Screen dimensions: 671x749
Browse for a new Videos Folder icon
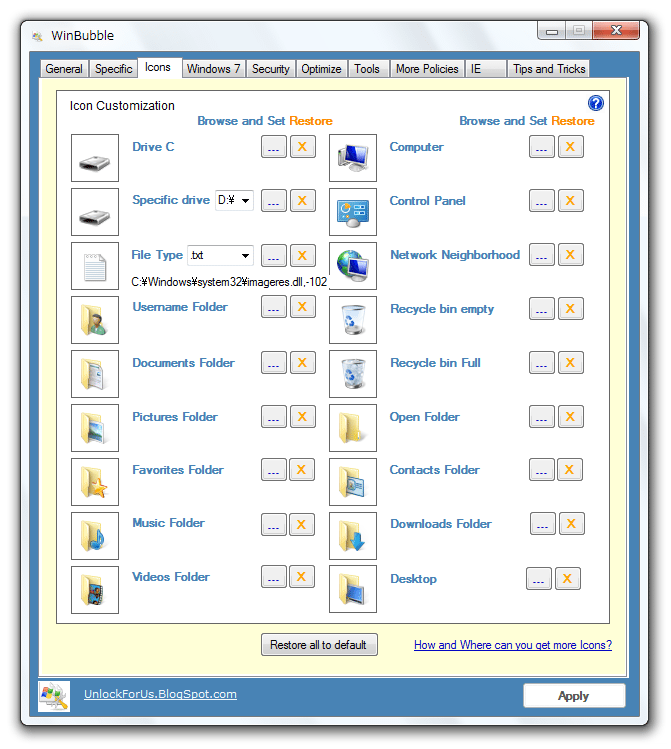[x=274, y=577]
